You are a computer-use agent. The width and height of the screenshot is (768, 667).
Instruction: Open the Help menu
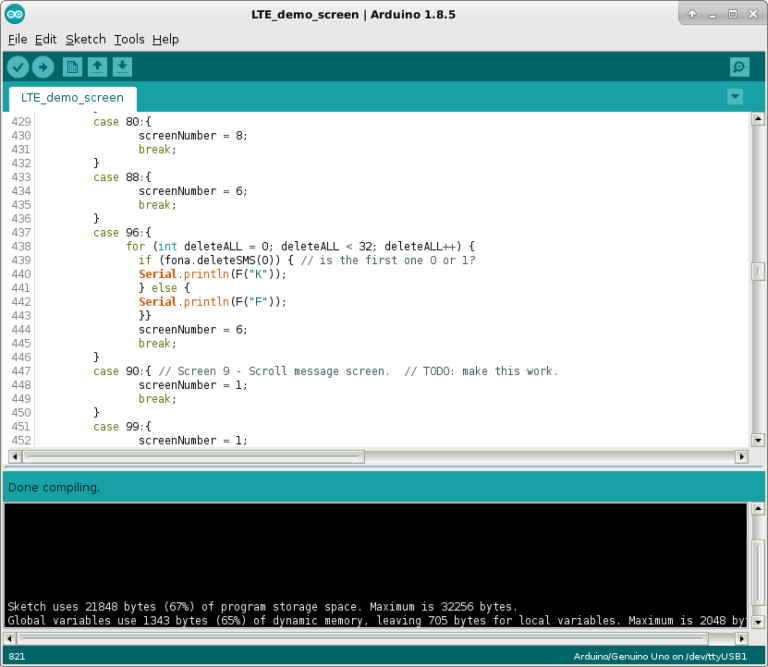(x=165, y=39)
